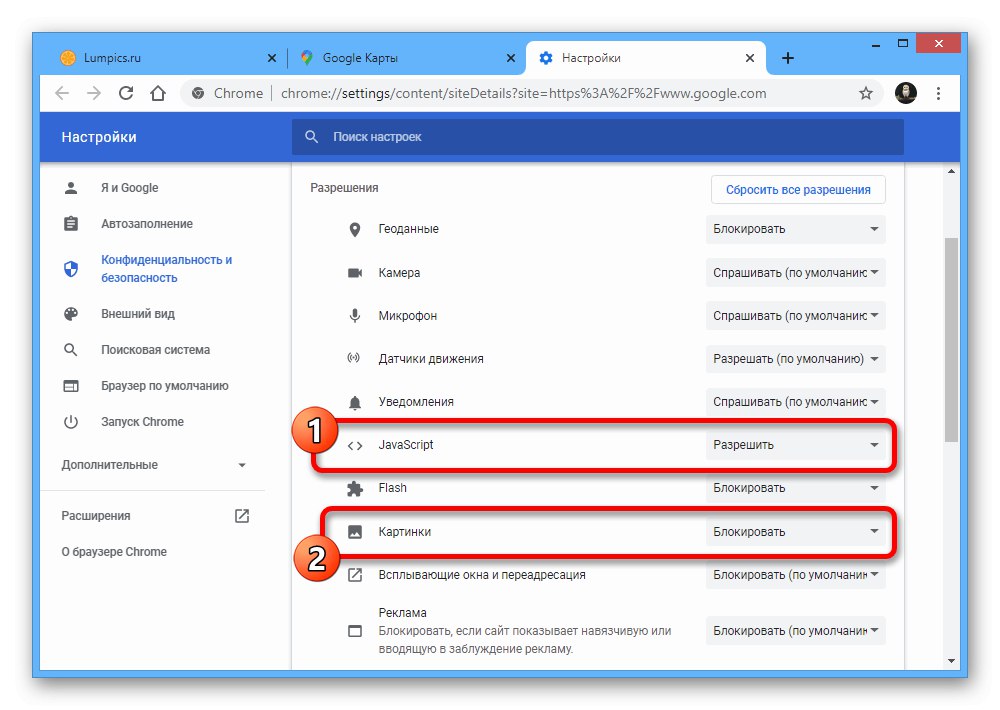Screen dimensions: 1000x710
Task: Go forward with the forward arrow
Action: (94, 93)
